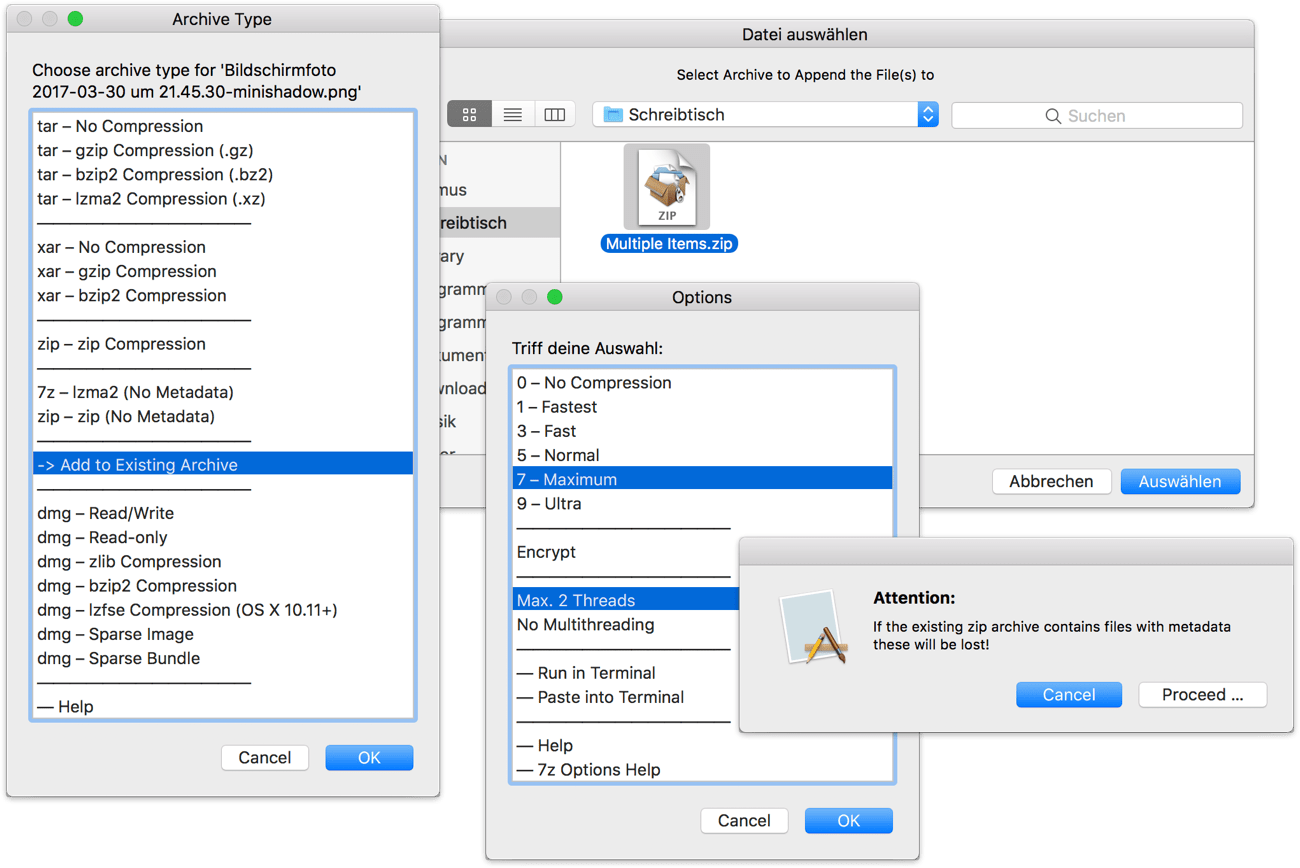Screen dimensions: 1300x868
Task: Select 7z – lzma2 (No Metadata)
Action: coord(223,392)
